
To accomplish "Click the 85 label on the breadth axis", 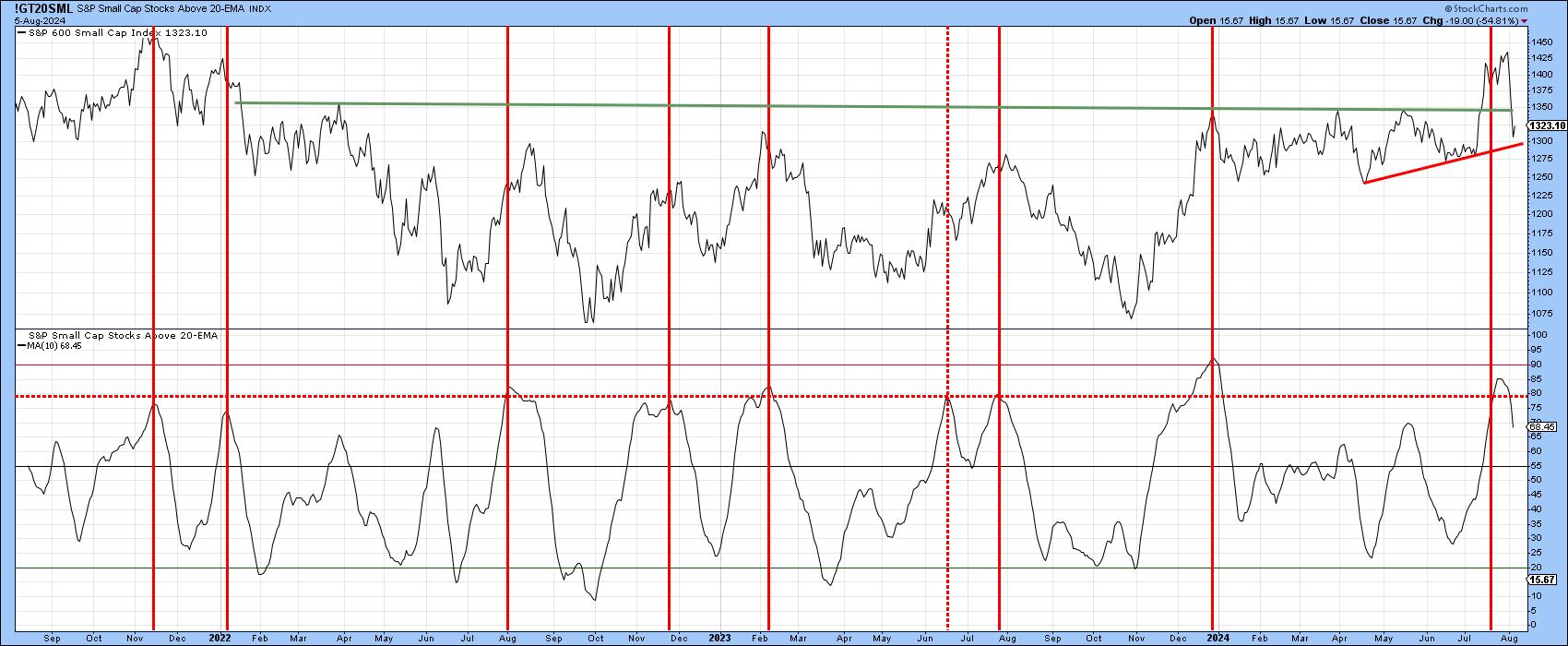I will 1537,378.
